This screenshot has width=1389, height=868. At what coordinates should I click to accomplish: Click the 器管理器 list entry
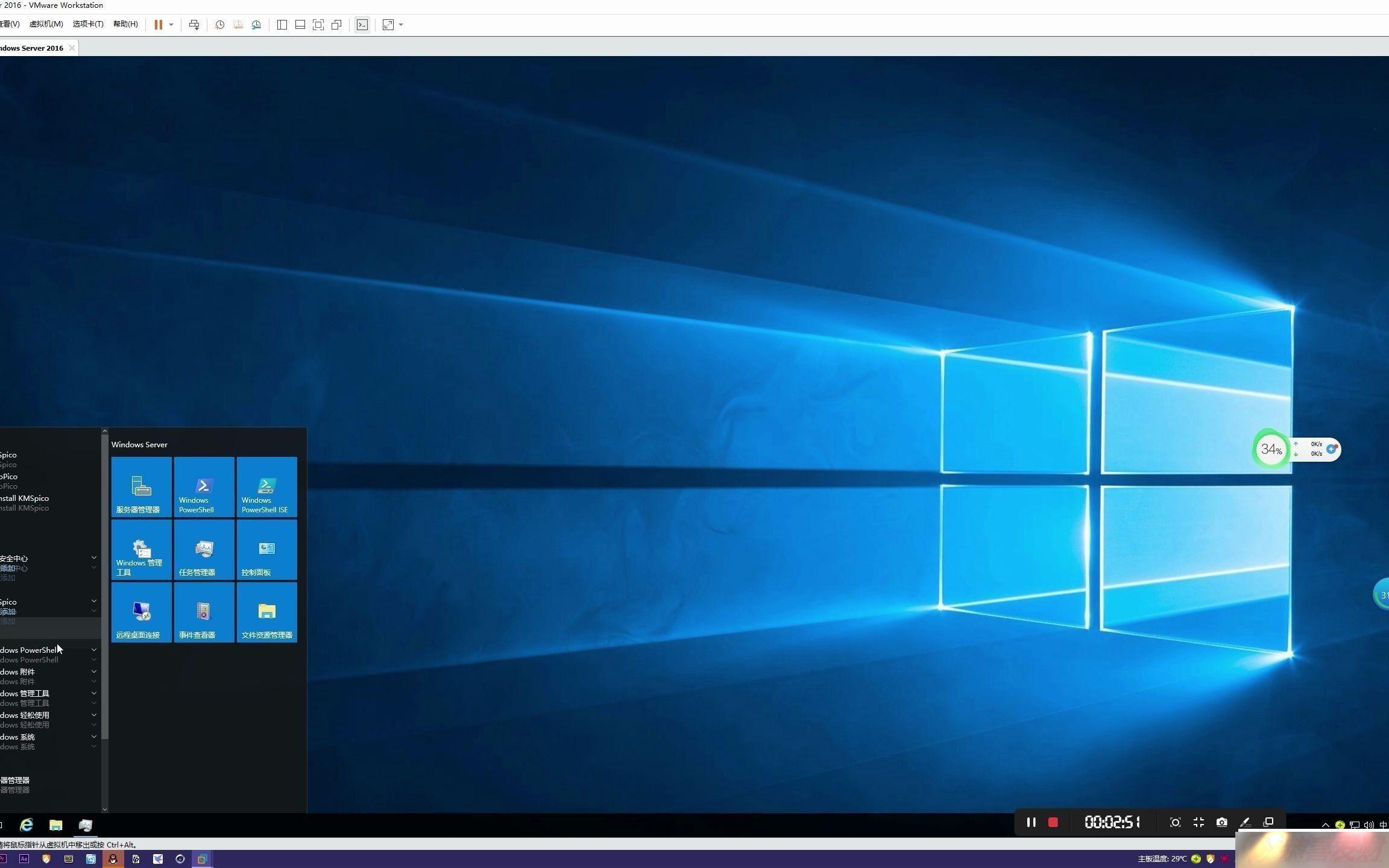(15, 780)
